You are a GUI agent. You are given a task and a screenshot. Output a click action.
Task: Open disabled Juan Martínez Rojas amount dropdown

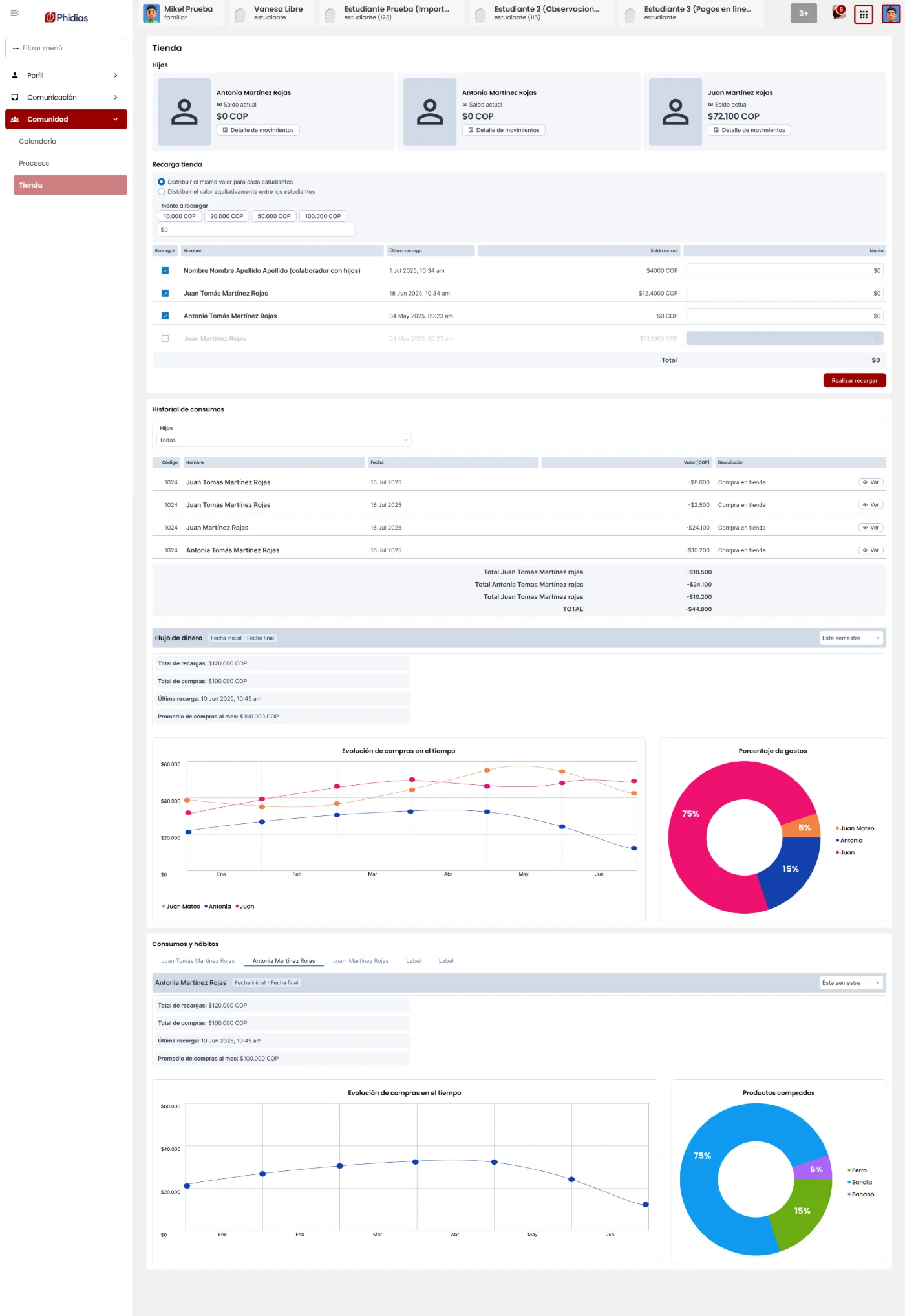(x=785, y=338)
